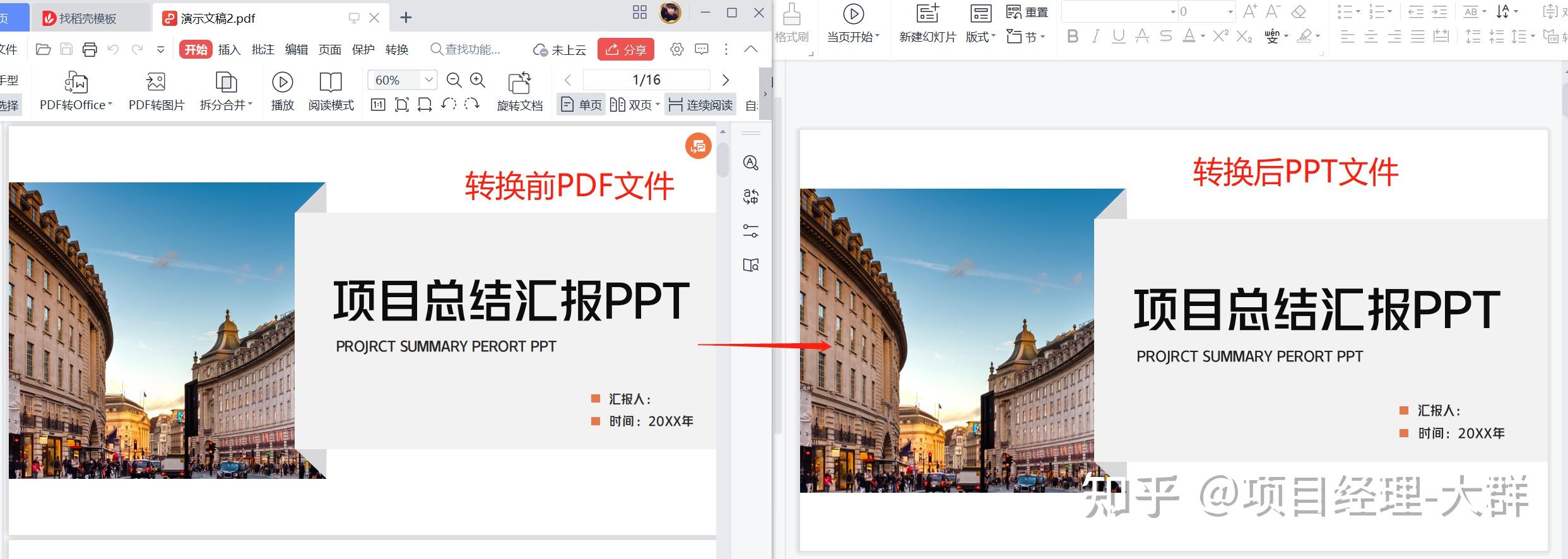1568x559 pixels.
Task: Open the 编辑 edit tab
Action: click(296, 49)
